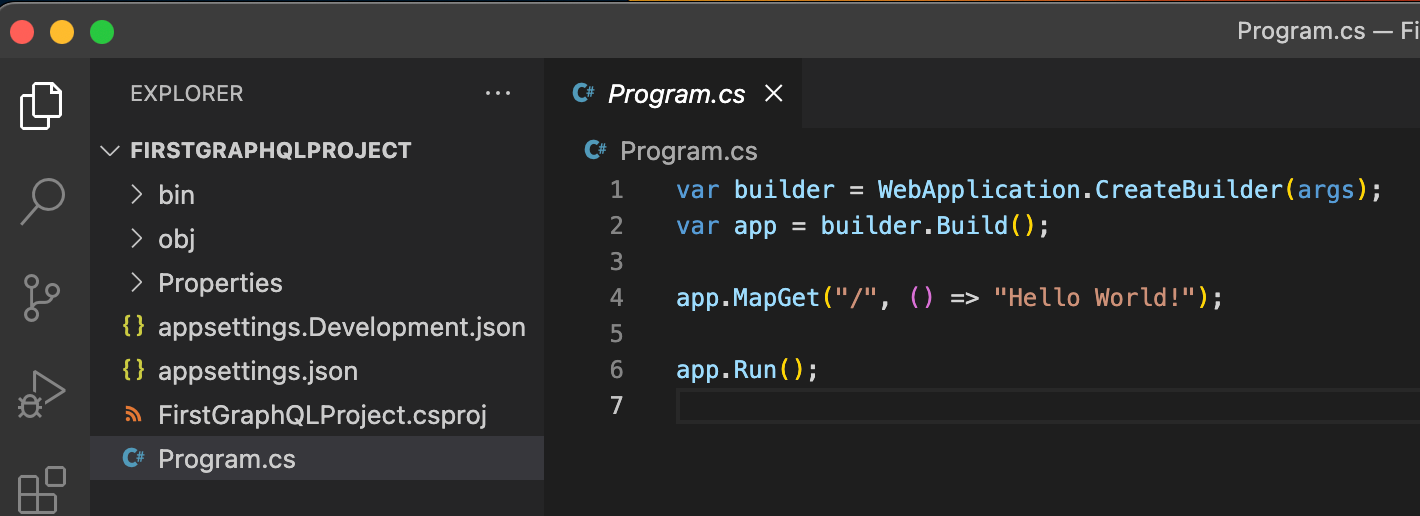The height and width of the screenshot is (516, 1420).
Task: Open Explorer's three-dot more actions menu
Action: [x=497, y=94]
